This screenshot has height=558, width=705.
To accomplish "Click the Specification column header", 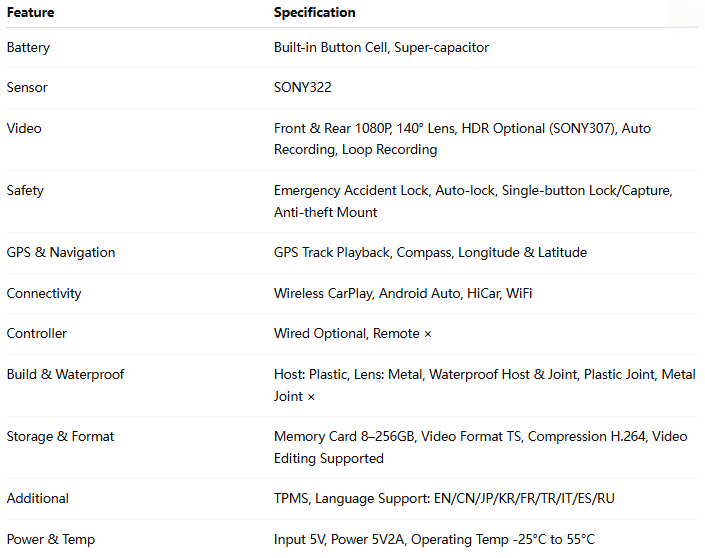I will (x=314, y=13).
